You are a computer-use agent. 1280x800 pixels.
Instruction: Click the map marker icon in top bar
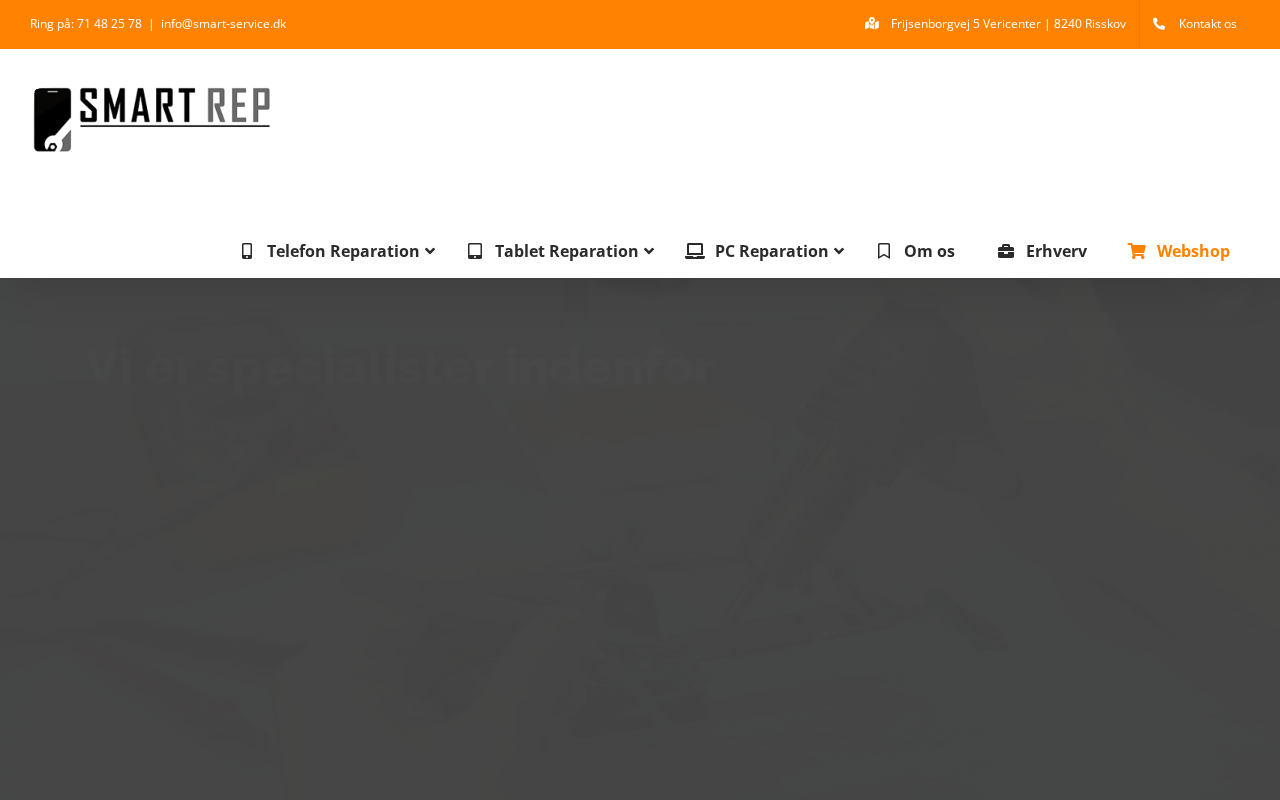[872, 23]
